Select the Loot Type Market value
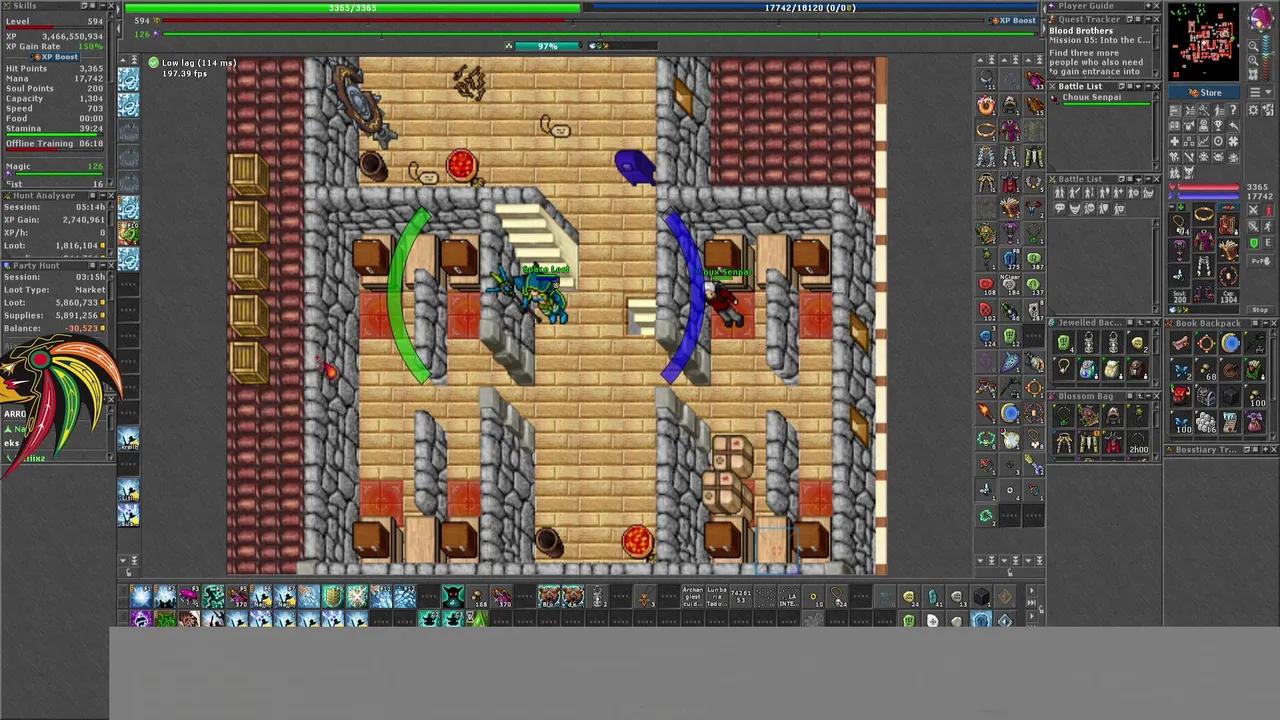The image size is (1280, 720). pyautogui.click(x=91, y=290)
